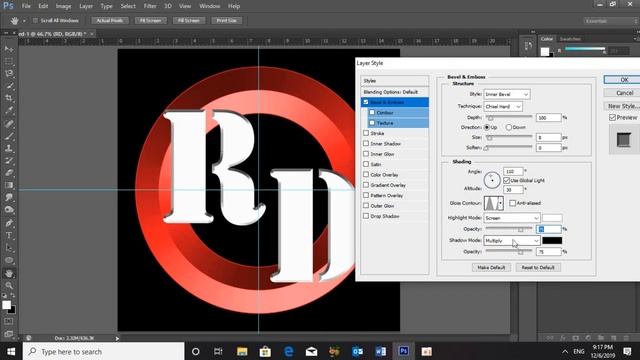Select the Quick Selection tool
The height and width of the screenshot is (360, 640).
[x=9, y=86]
